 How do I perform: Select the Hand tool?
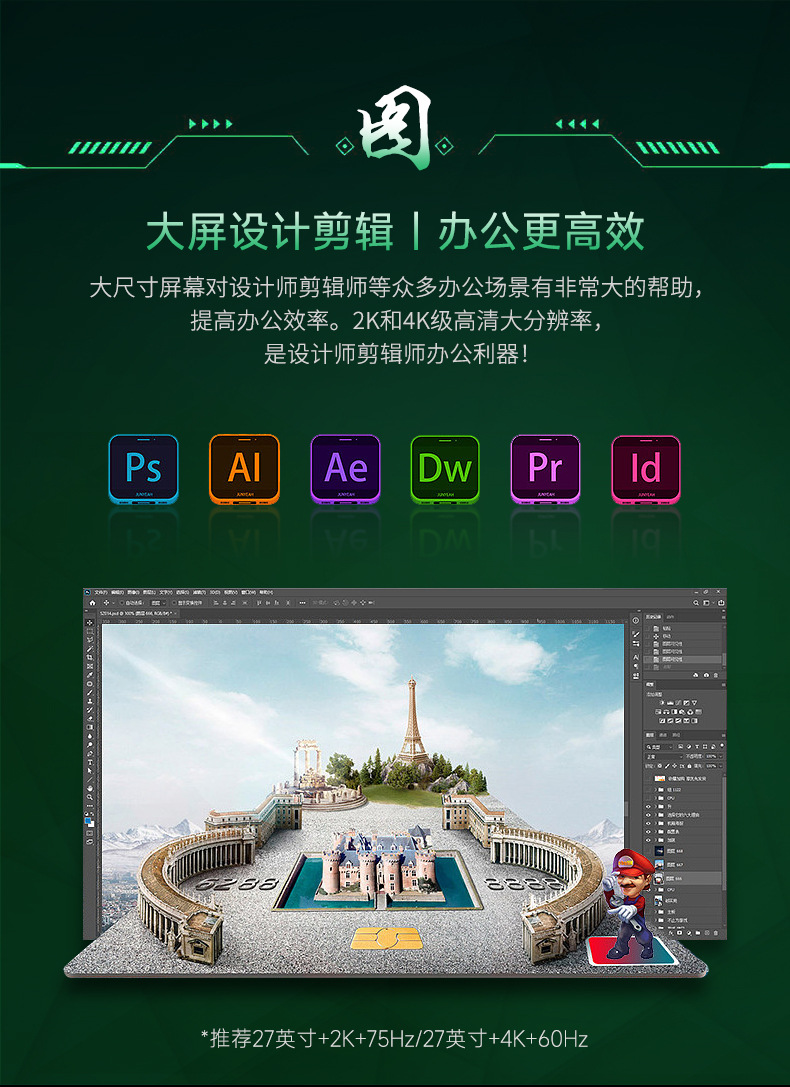[89, 788]
